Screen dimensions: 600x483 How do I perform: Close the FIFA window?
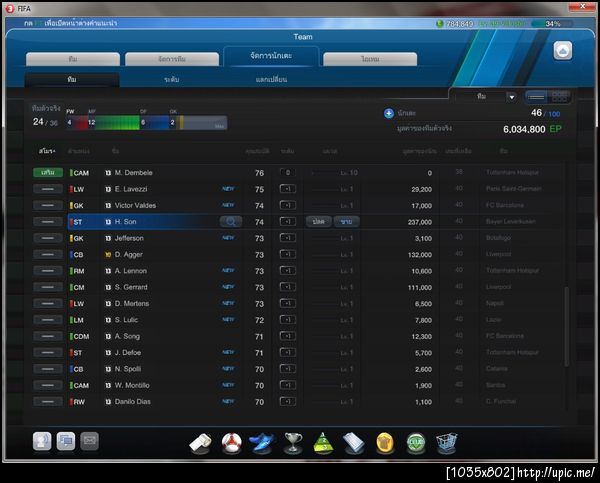click(582, 7)
